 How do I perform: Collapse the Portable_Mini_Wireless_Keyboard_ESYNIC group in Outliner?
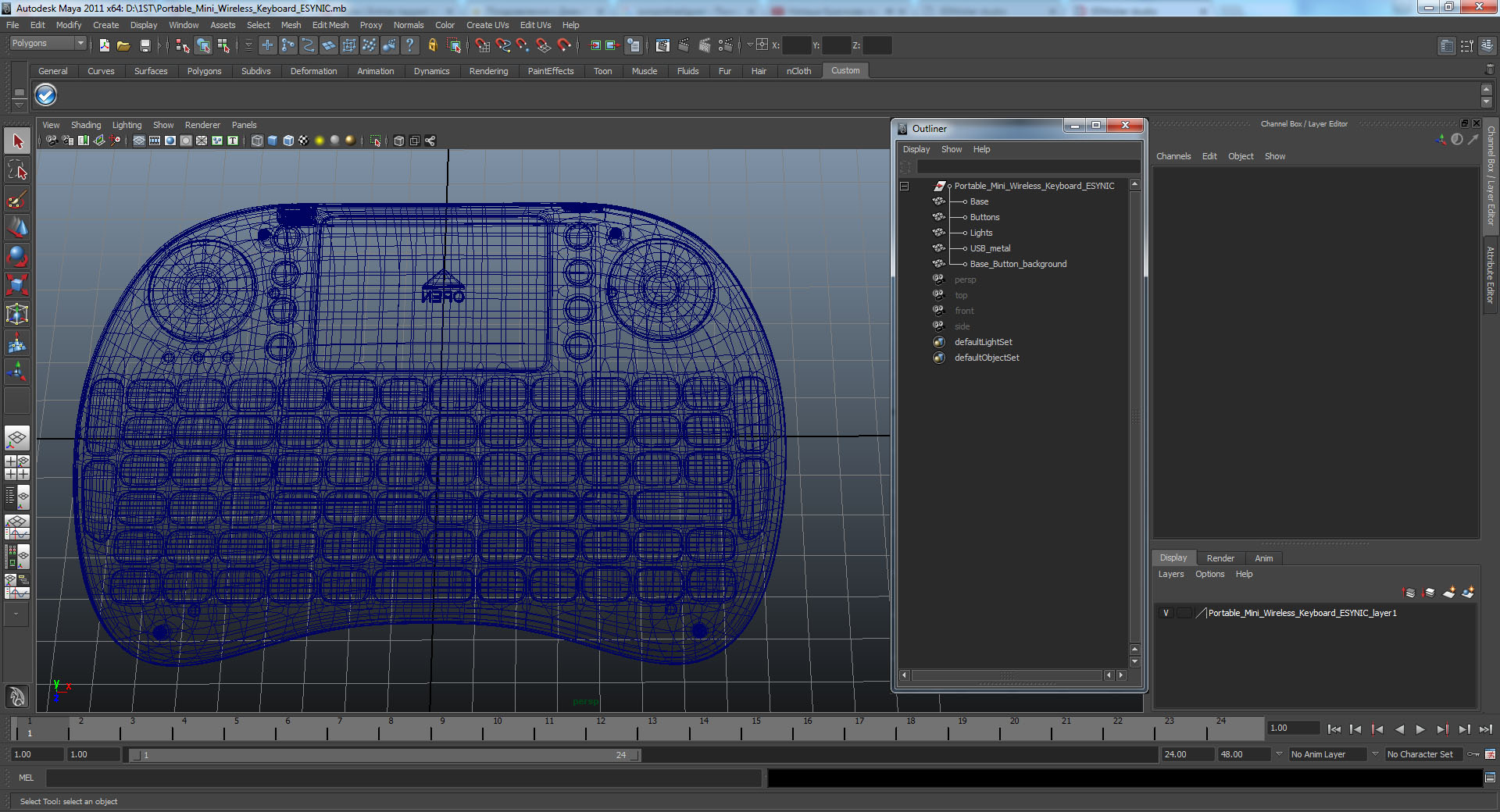pos(905,186)
